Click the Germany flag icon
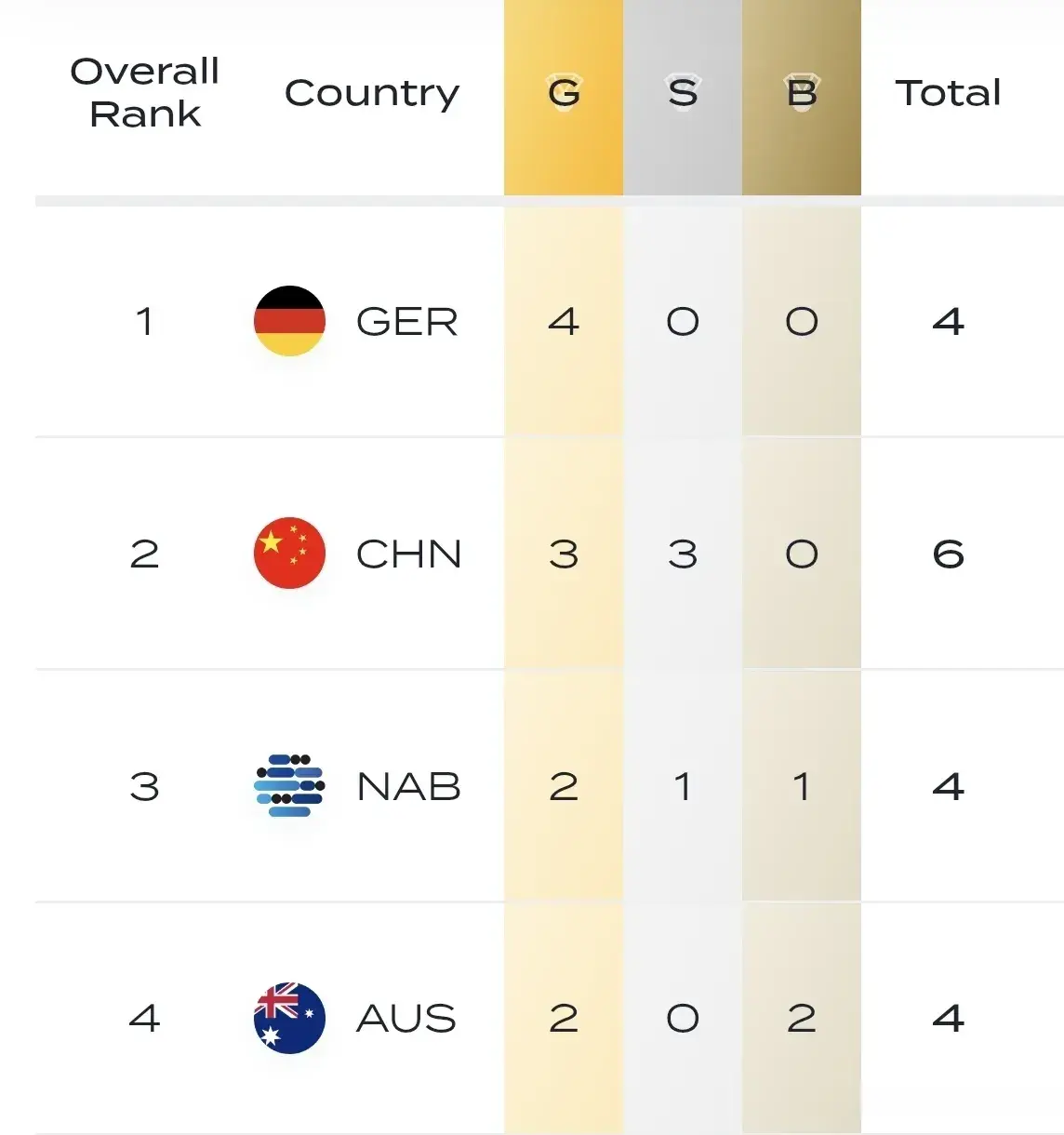 [x=289, y=321]
